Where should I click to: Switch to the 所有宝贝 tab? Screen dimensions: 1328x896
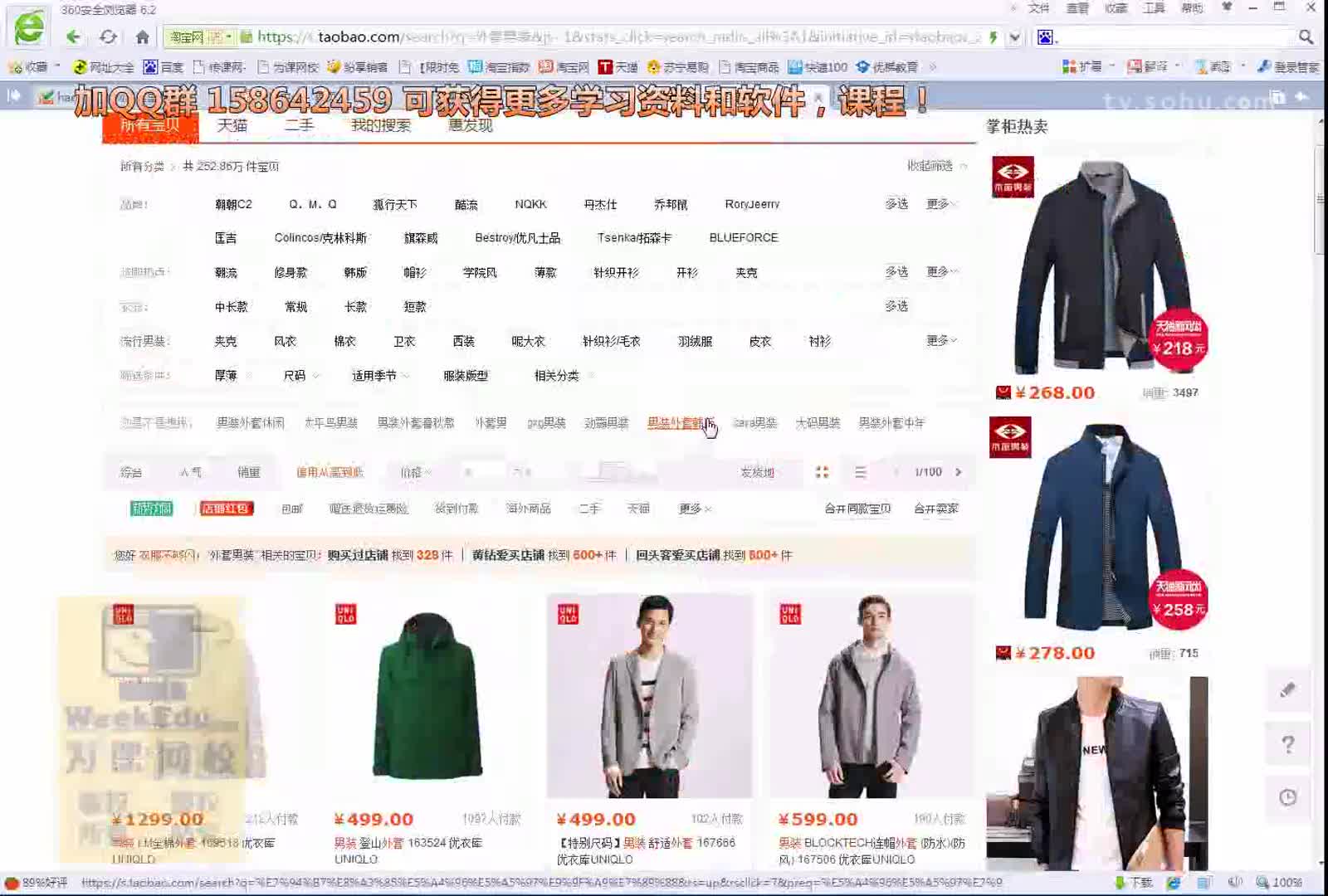pyautogui.click(x=150, y=125)
